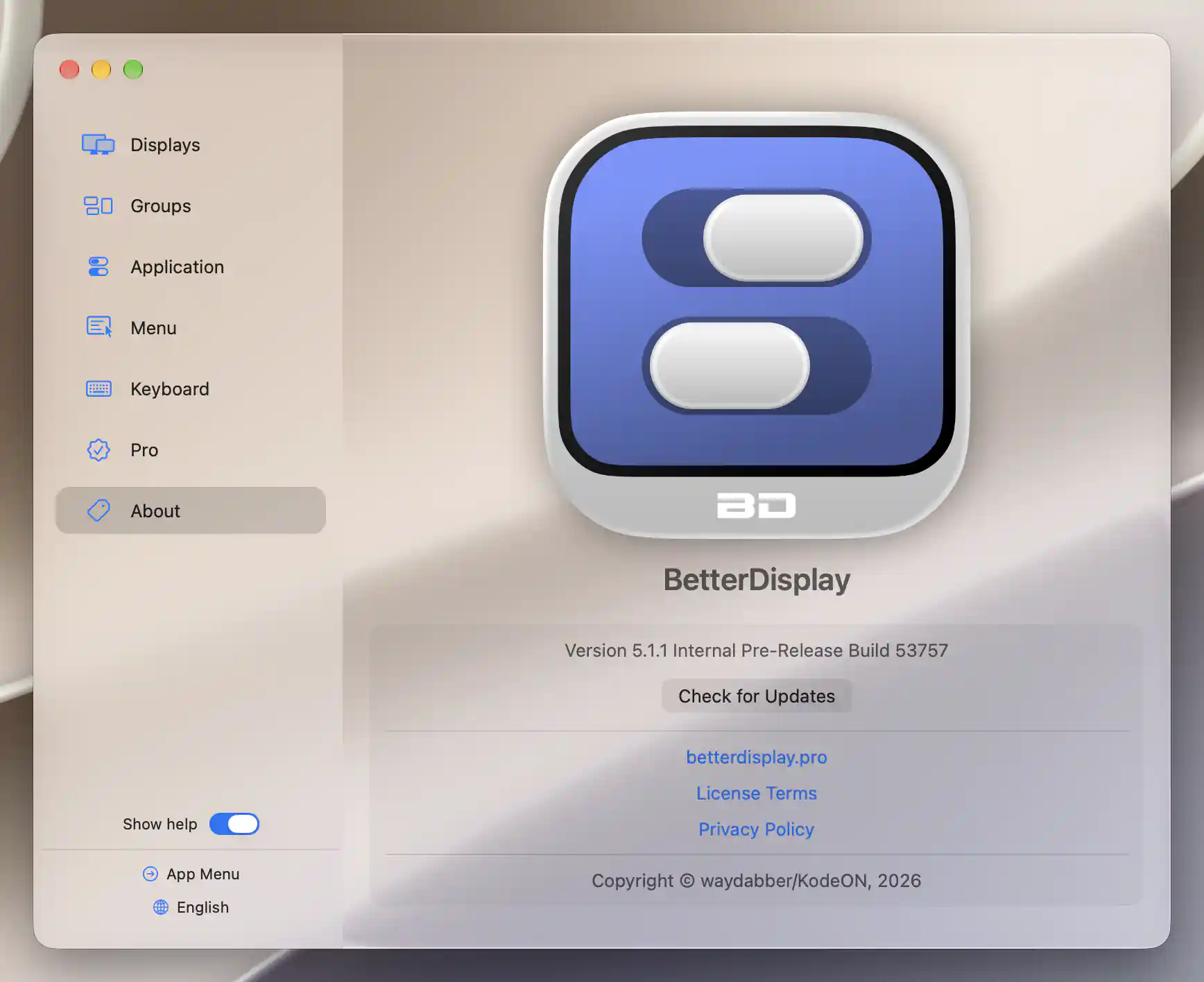Click the version 5.1.1 build text
This screenshot has height=982, width=1204.
756,651
